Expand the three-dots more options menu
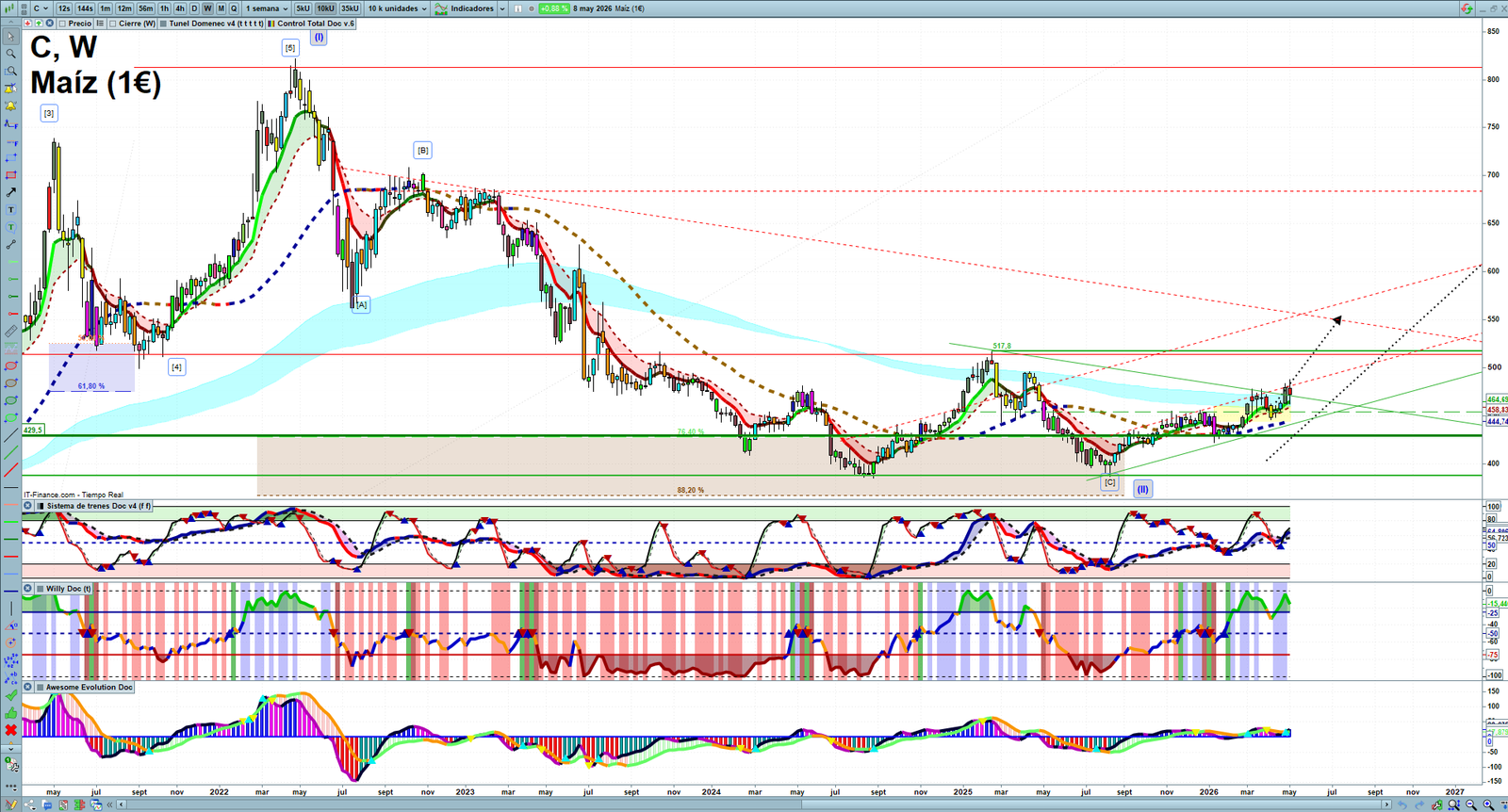Viewport: 1508px width, 812px height. 11,786
